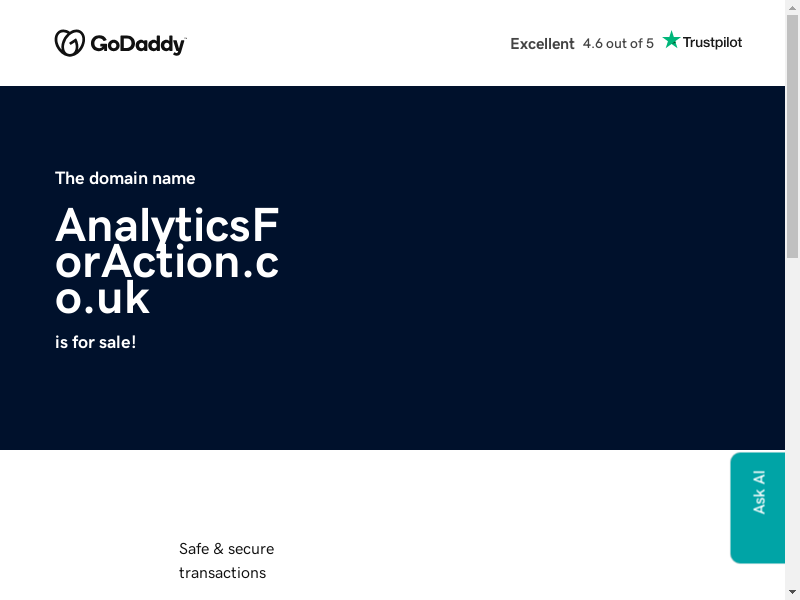Click the green Trustpilot star icon
The width and height of the screenshot is (800, 600).
pyautogui.click(x=671, y=40)
